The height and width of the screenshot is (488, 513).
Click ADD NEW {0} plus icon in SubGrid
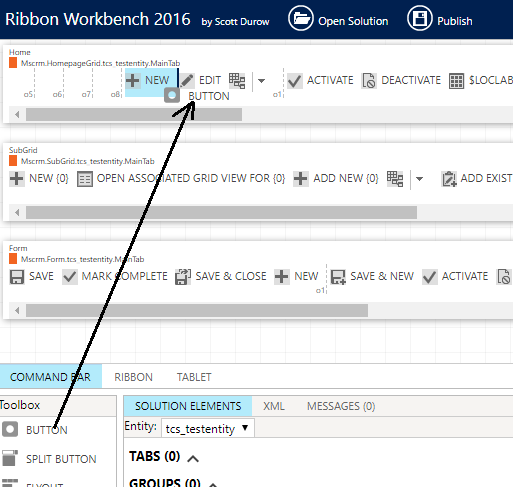(x=301, y=179)
